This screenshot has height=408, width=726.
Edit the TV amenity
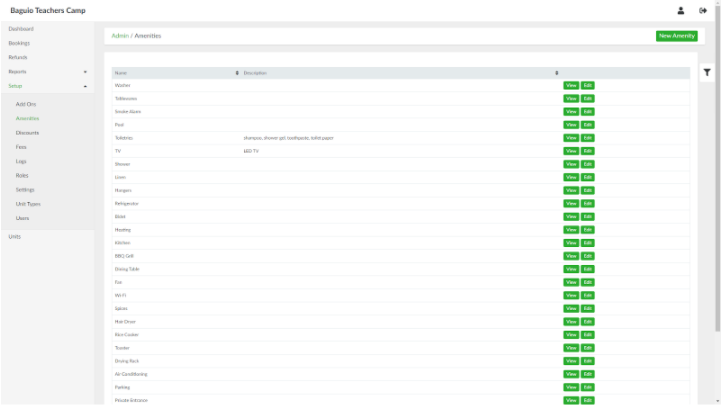pyautogui.click(x=588, y=151)
